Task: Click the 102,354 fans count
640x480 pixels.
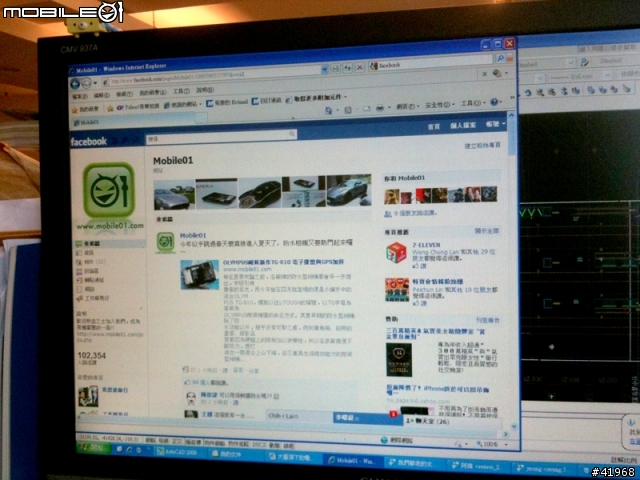Action: (x=91, y=356)
